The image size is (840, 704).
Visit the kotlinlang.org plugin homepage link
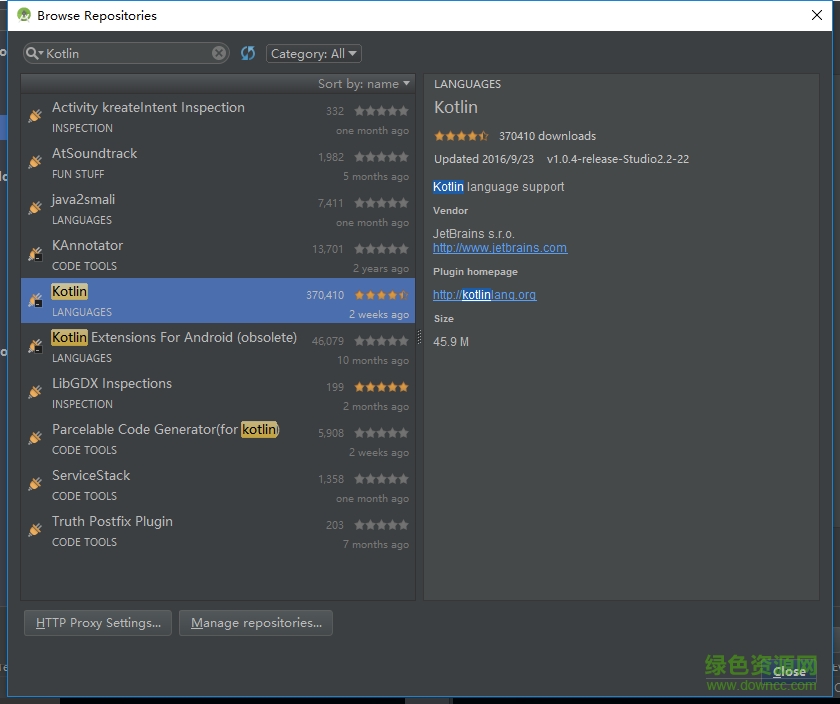click(x=484, y=295)
